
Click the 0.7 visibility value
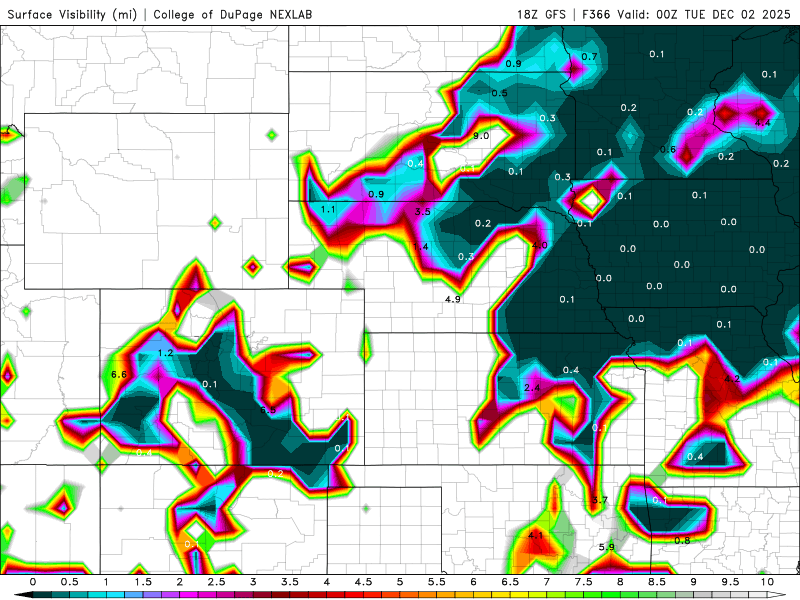click(x=589, y=57)
